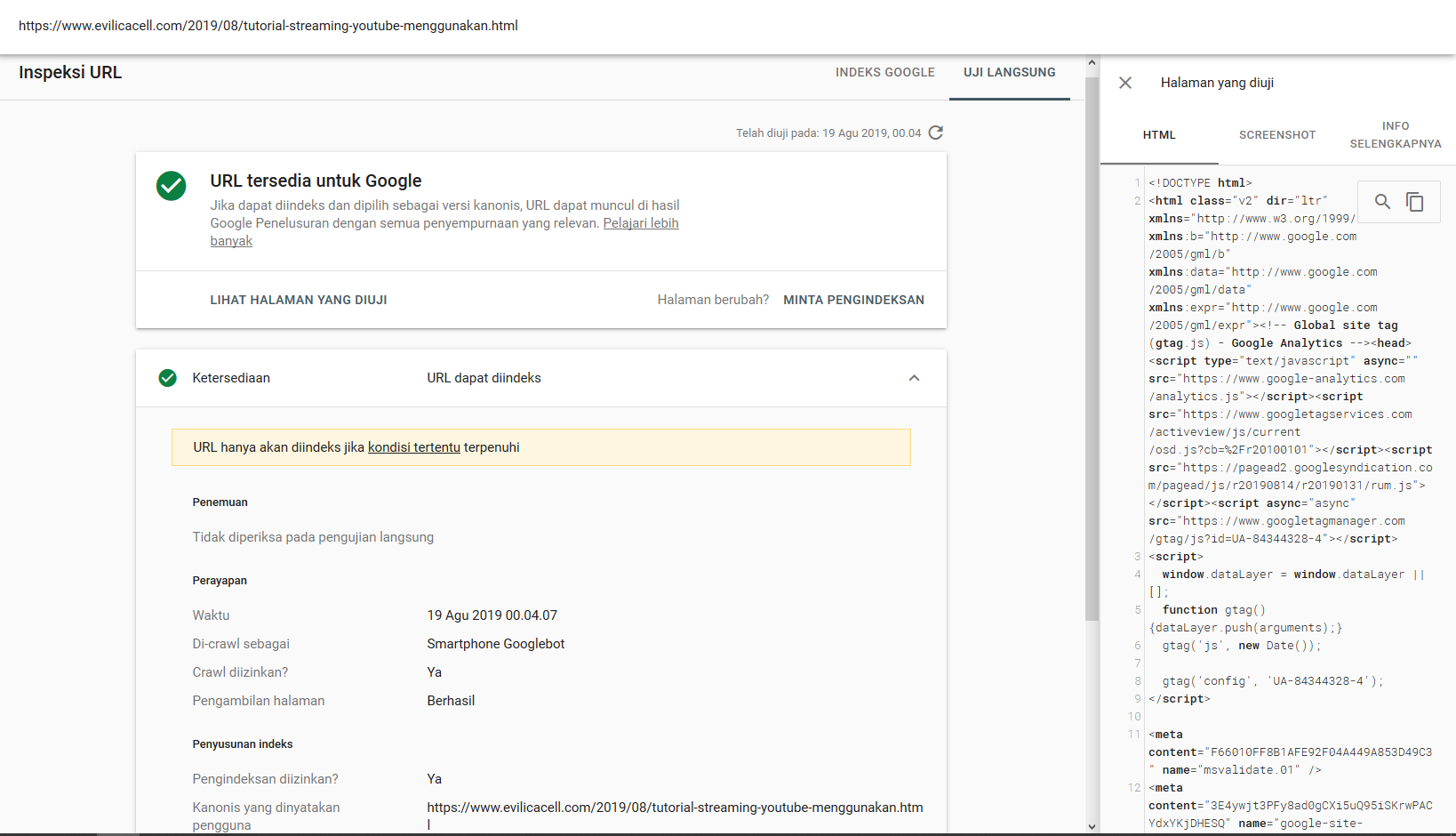Click the Smartphone Googlebot value
Screen dimensions: 1456x836
(x=495, y=644)
